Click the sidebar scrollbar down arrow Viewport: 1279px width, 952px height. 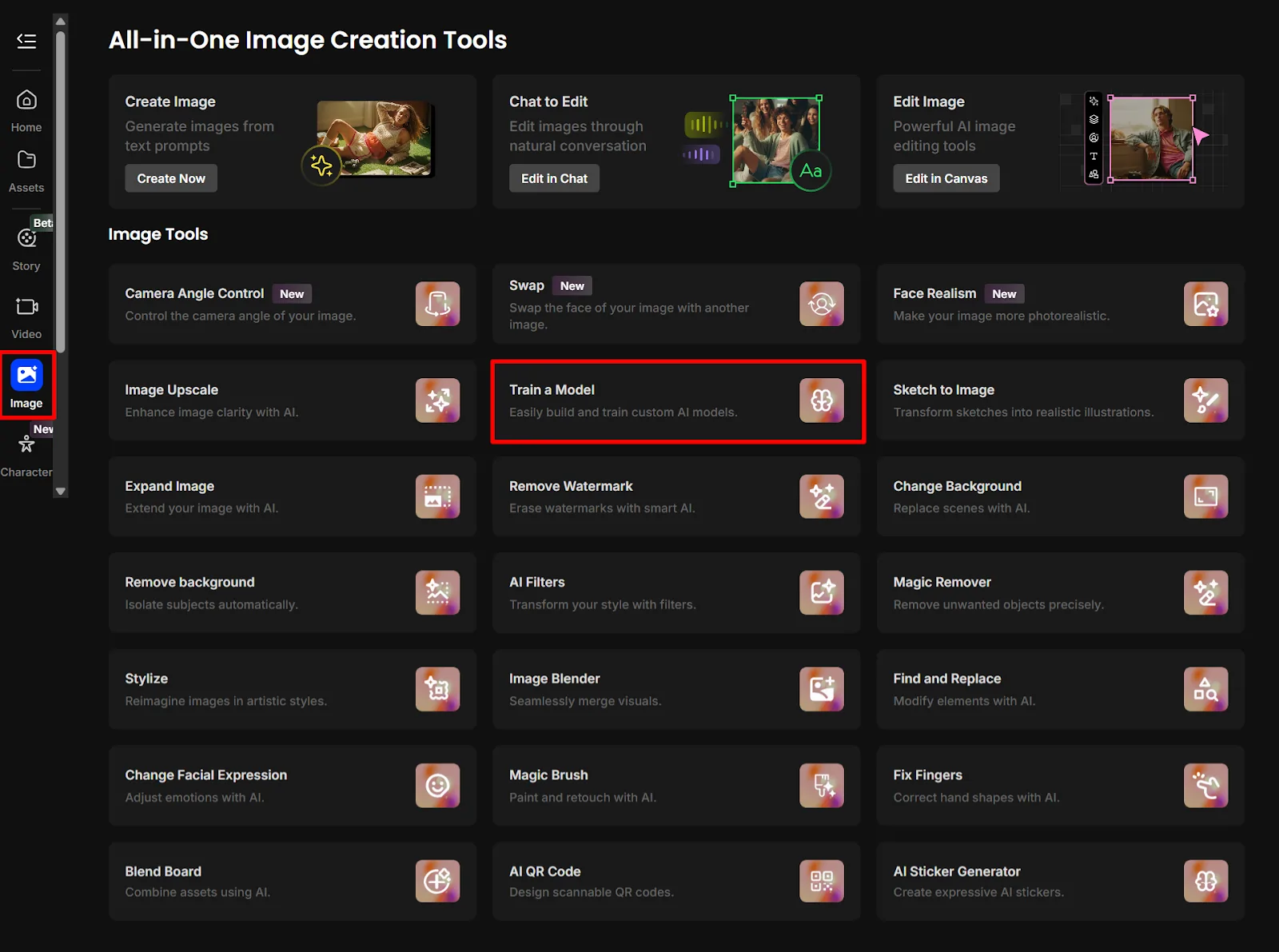[x=60, y=491]
